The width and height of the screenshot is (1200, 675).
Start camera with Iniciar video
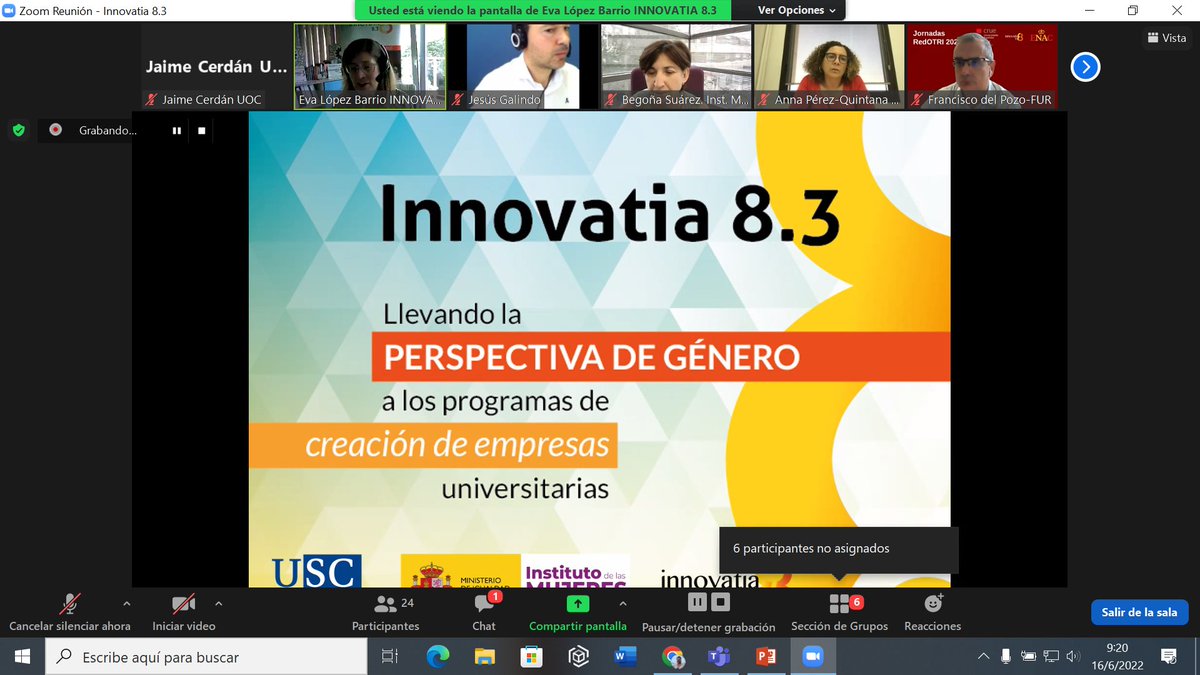pos(183,612)
